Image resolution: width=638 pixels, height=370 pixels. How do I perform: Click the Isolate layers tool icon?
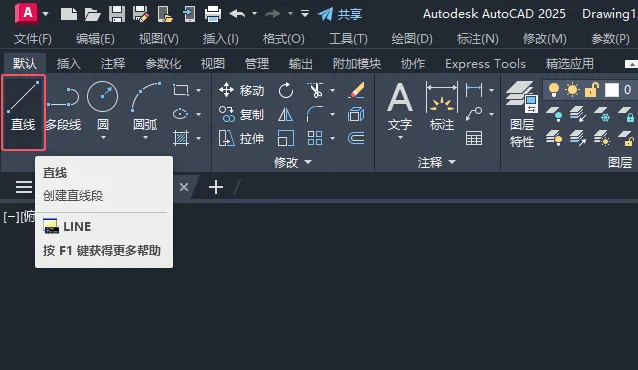578,114
